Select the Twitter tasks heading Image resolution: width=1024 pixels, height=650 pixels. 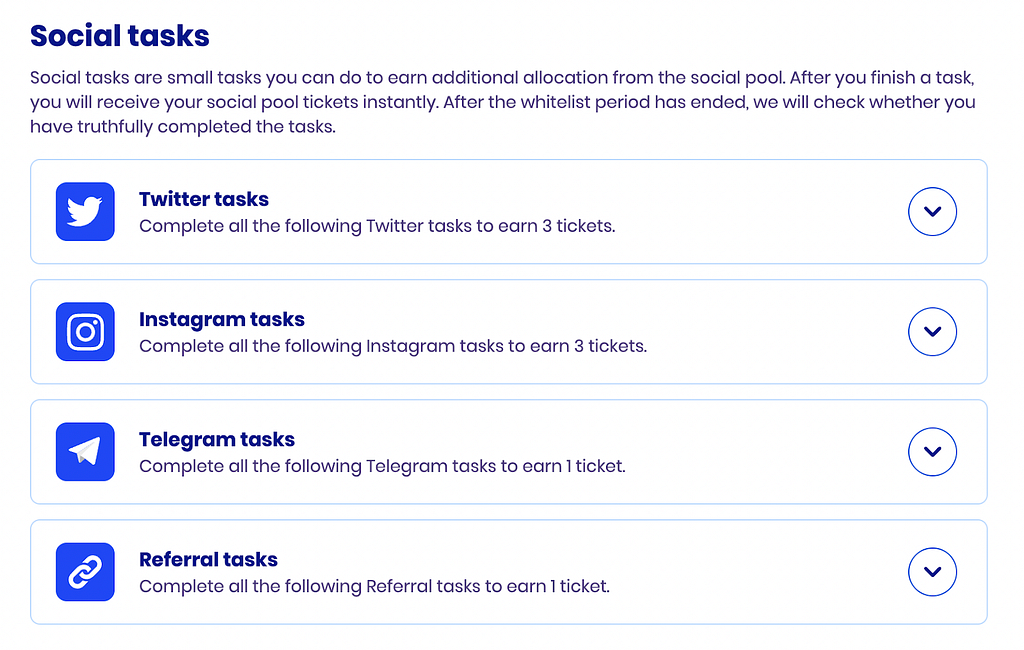(x=204, y=199)
